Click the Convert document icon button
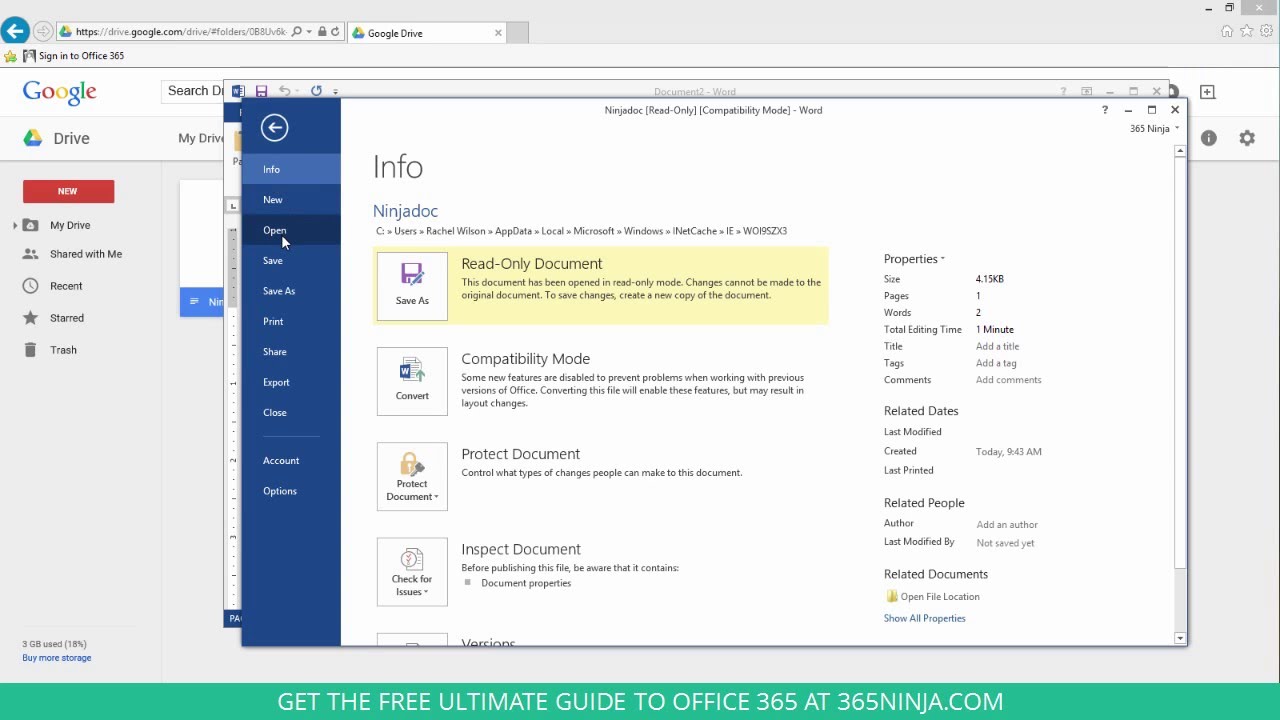 (x=412, y=381)
